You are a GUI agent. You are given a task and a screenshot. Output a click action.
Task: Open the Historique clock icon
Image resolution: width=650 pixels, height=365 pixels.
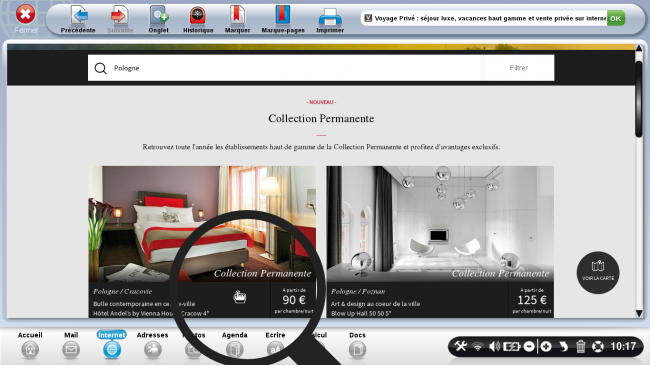coord(198,16)
